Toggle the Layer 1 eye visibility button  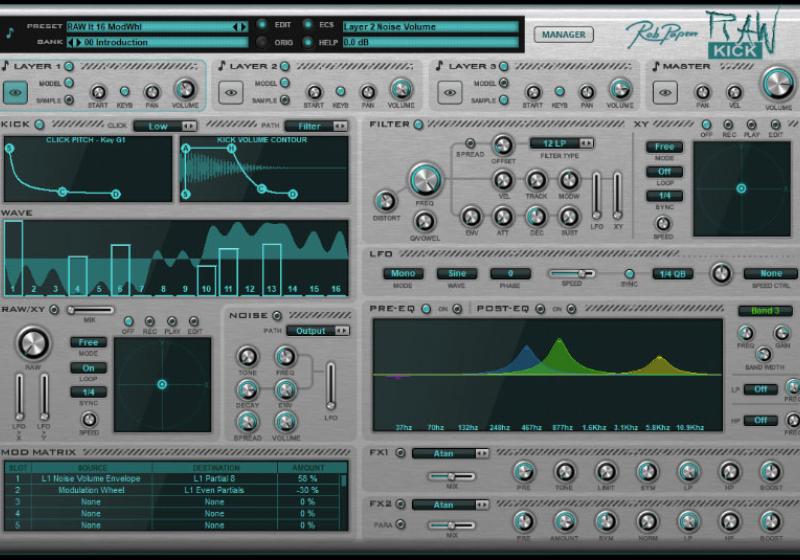point(15,93)
